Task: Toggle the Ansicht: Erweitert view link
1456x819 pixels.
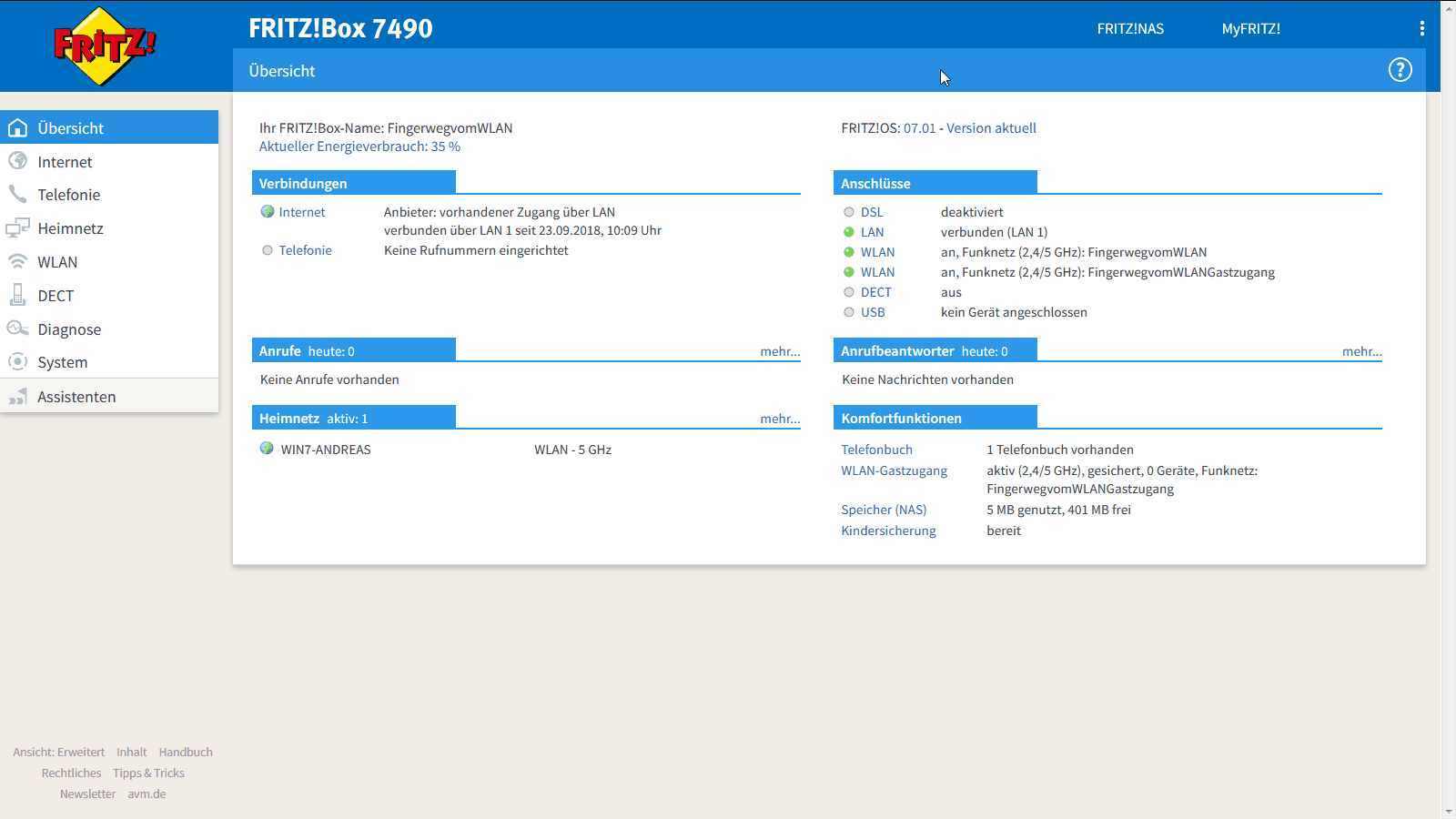Action: pyautogui.click(x=59, y=752)
